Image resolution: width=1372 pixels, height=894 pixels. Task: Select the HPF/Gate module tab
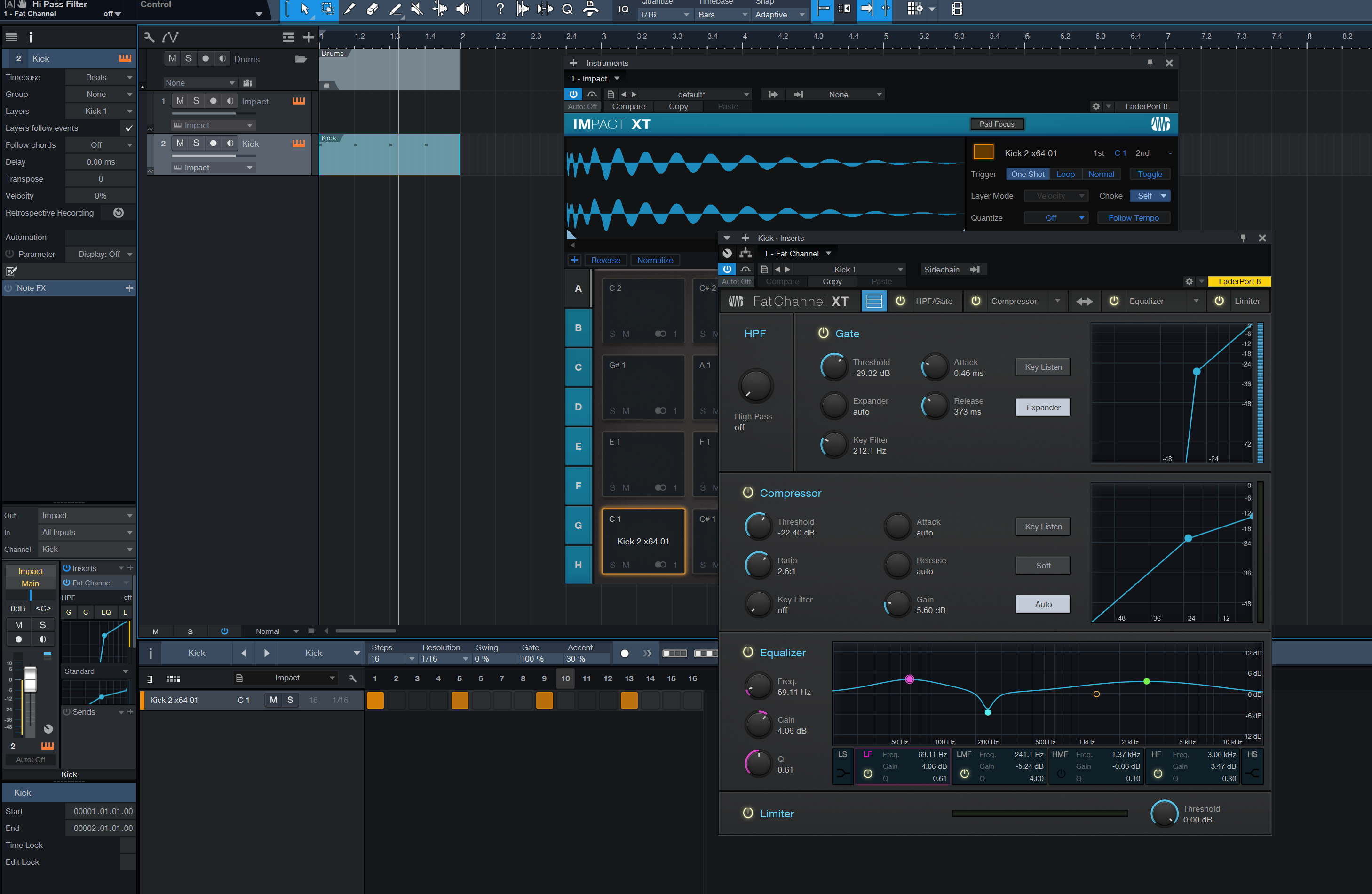[934, 301]
